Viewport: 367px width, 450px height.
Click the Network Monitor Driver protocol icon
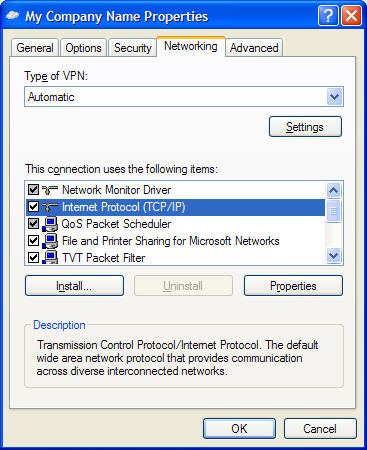[50, 190]
